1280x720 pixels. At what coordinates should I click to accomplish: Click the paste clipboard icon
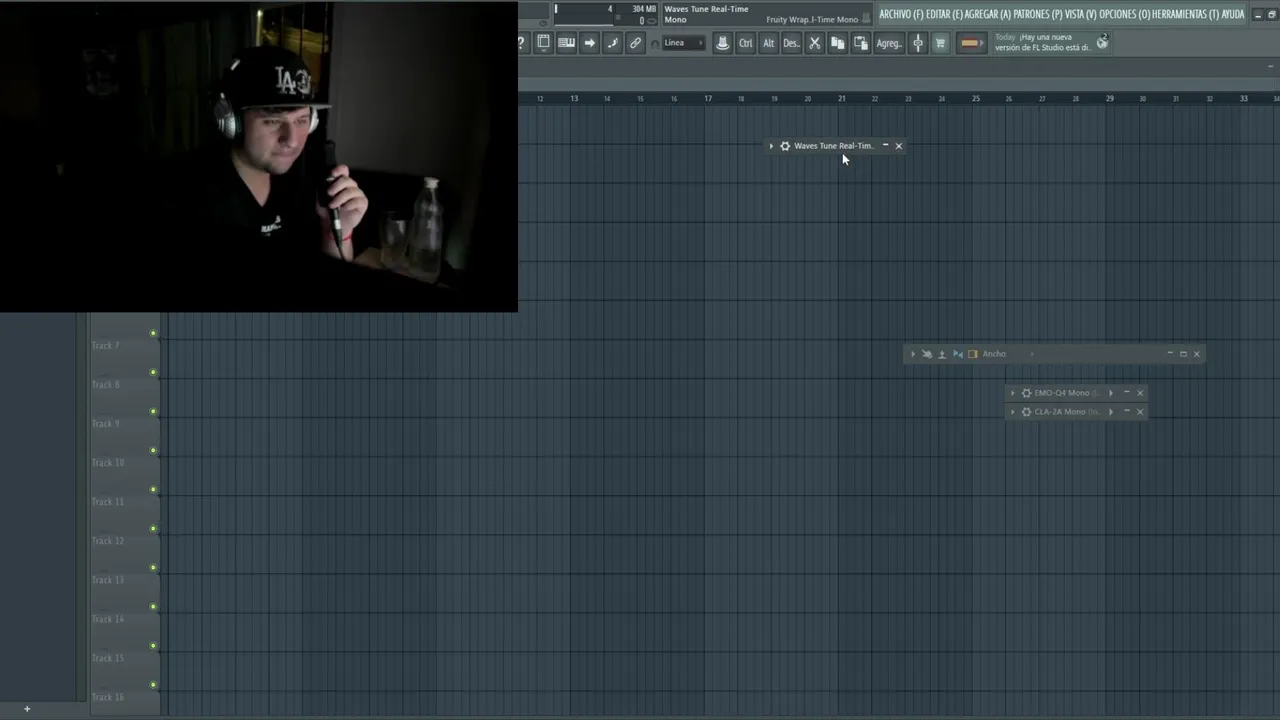tap(860, 43)
